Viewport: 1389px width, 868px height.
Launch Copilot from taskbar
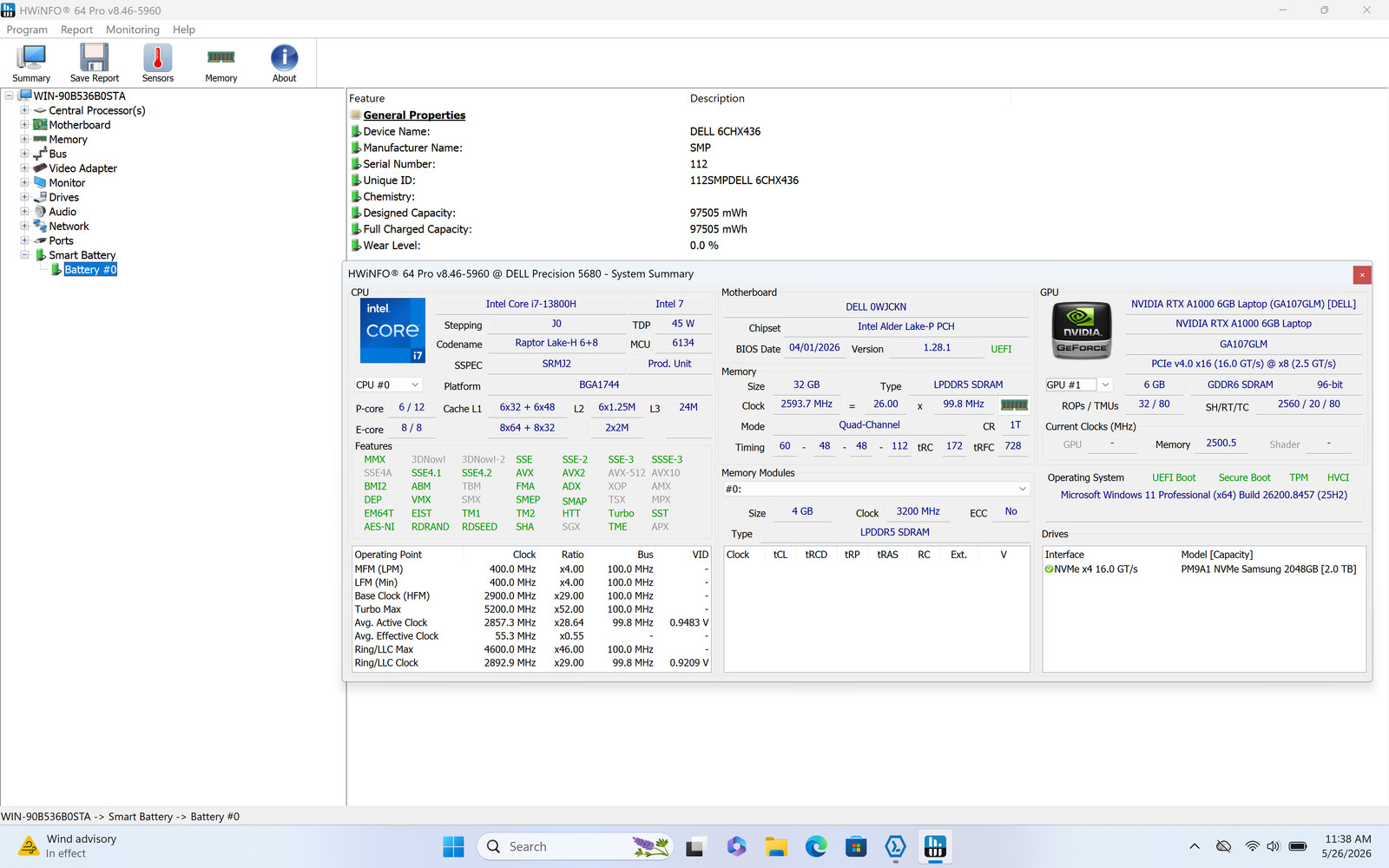(x=736, y=846)
